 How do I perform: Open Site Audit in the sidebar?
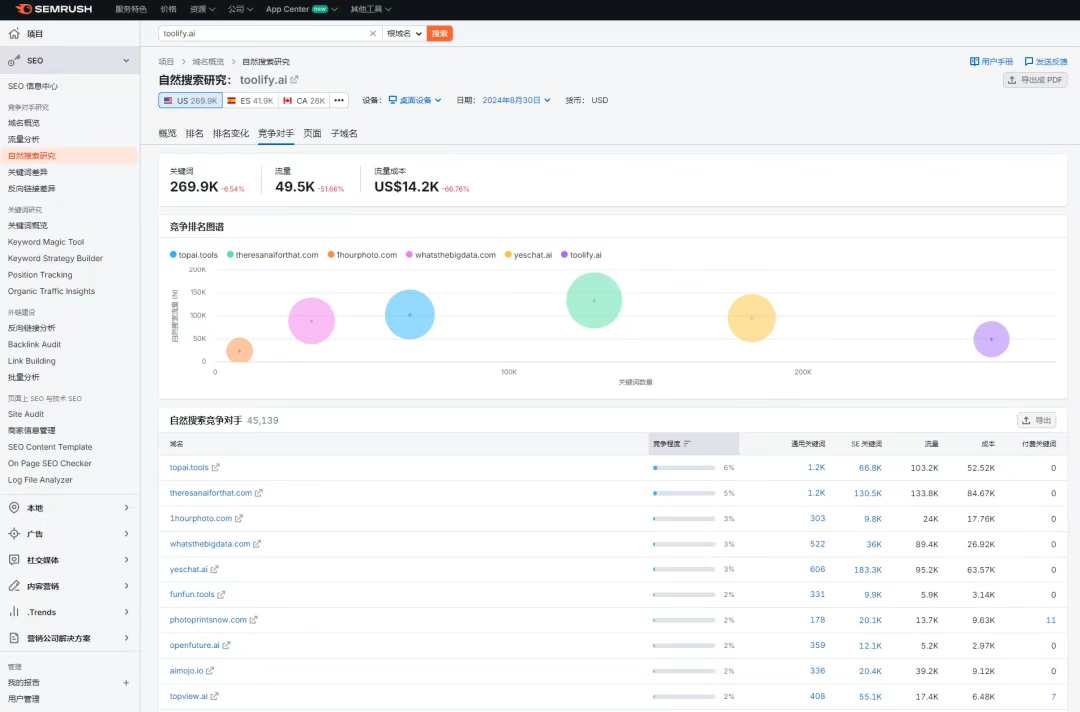pos(25,414)
